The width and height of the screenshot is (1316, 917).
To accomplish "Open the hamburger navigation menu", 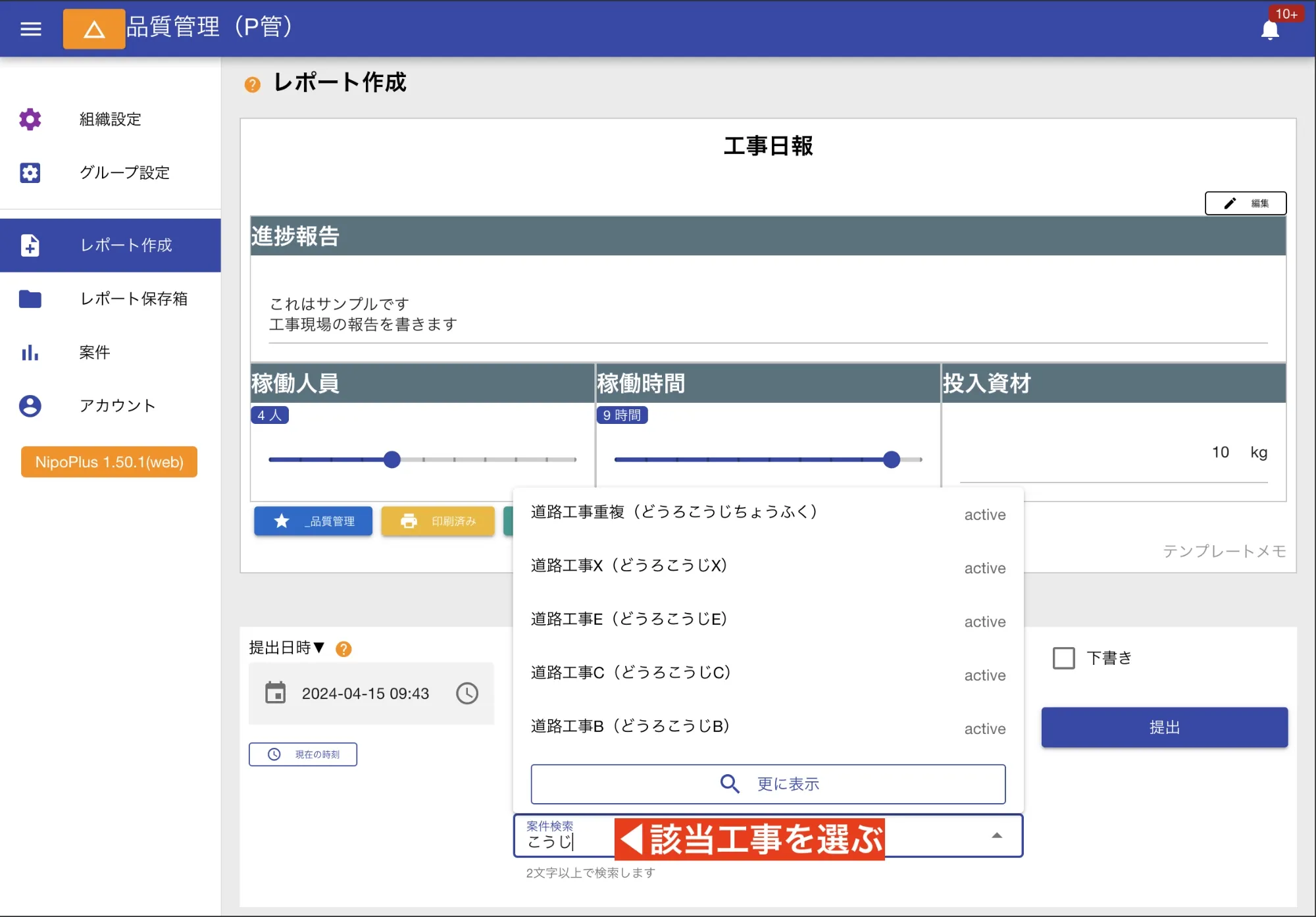I will point(30,28).
